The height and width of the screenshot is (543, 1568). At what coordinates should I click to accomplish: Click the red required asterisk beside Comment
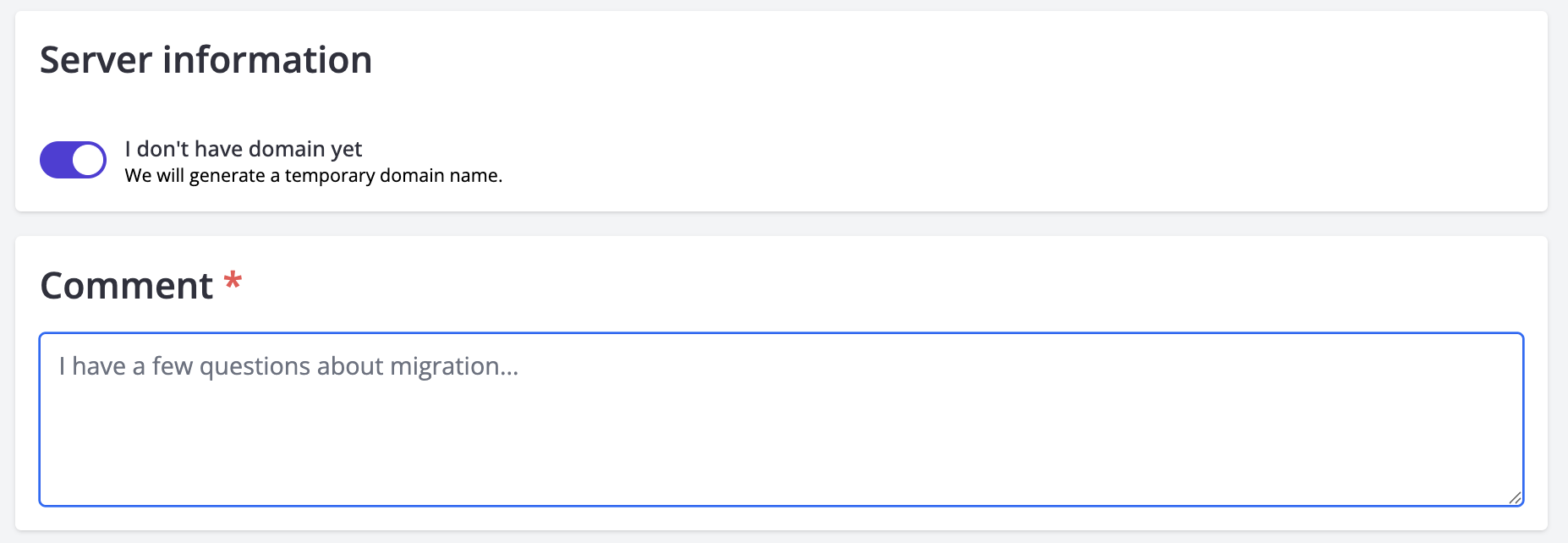(x=233, y=281)
